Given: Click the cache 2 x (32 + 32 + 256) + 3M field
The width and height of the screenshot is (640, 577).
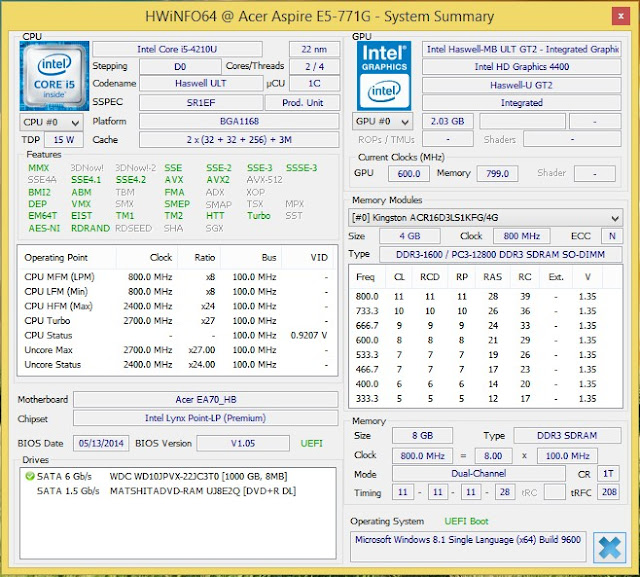Looking at the screenshot, I should [239, 140].
